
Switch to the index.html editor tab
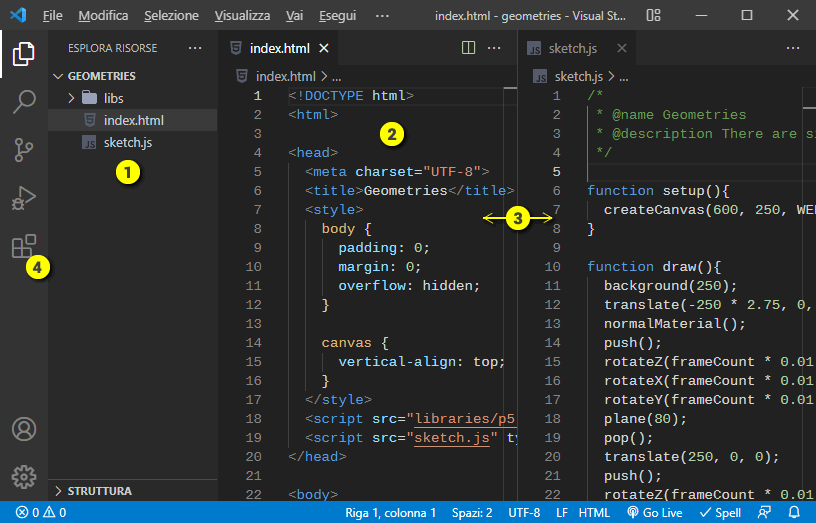(279, 48)
